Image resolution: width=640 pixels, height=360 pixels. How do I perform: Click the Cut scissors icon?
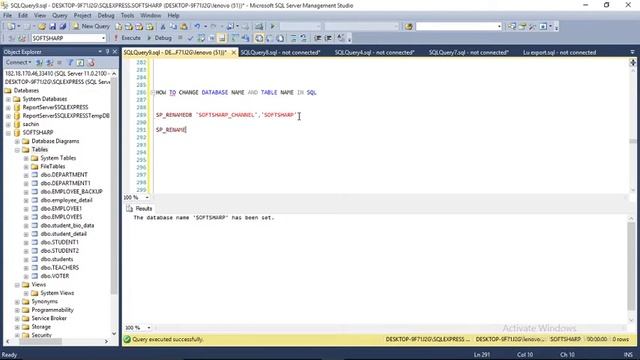162,27
